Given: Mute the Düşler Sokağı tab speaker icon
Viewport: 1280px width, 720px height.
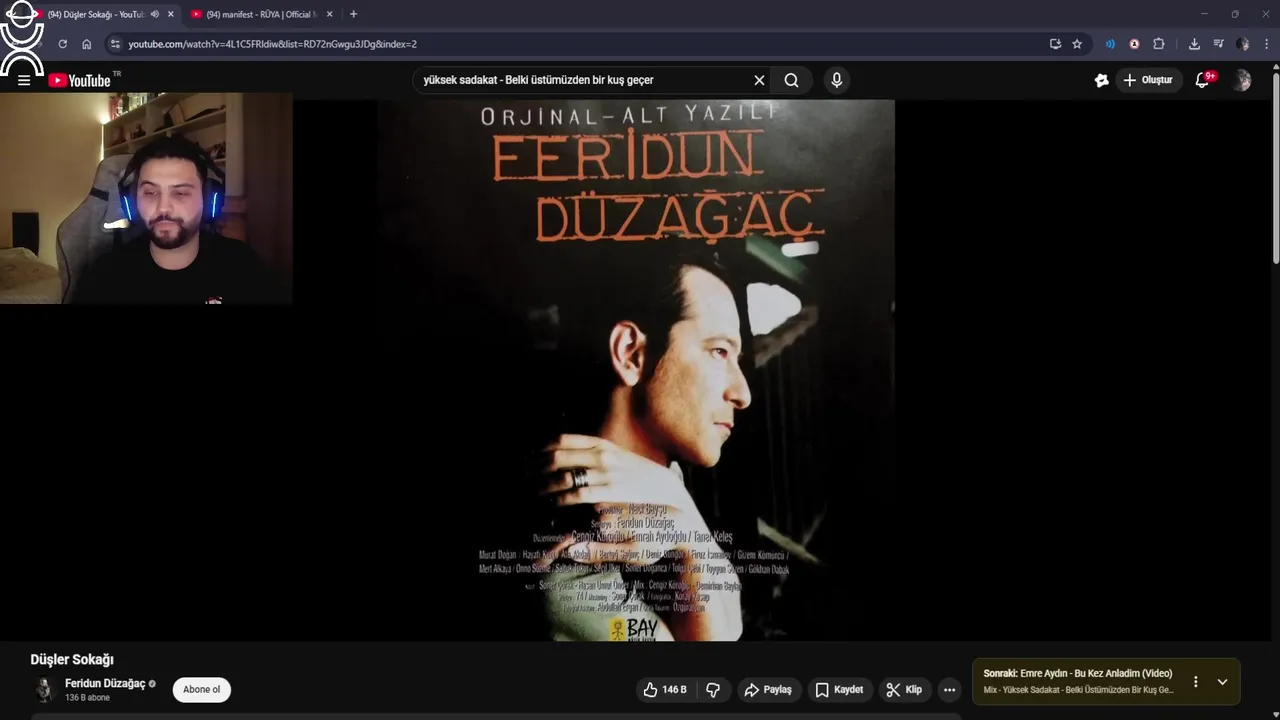Looking at the screenshot, I should click(154, 14).
